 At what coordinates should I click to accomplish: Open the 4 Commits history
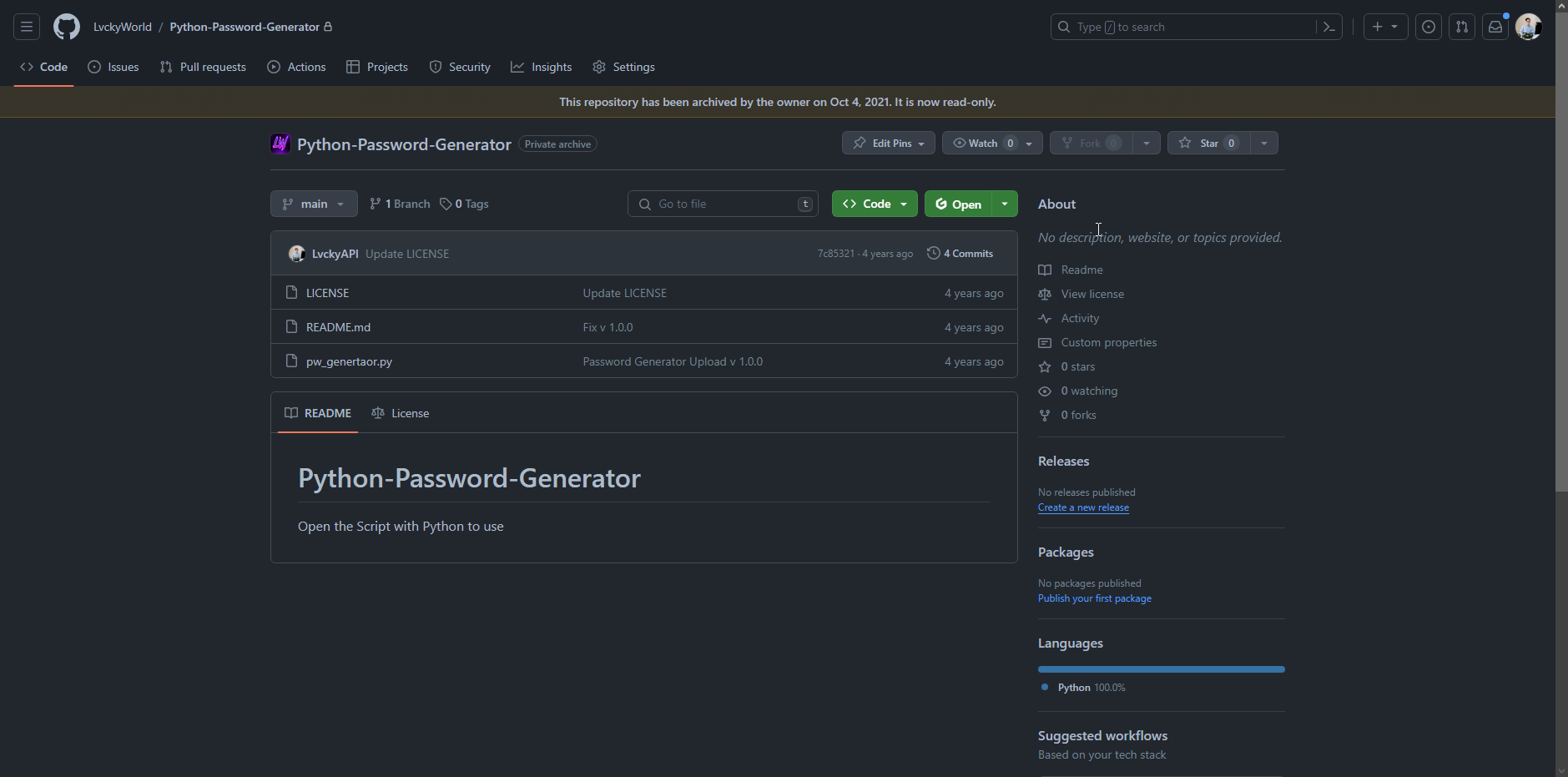[x=960, y=254]
